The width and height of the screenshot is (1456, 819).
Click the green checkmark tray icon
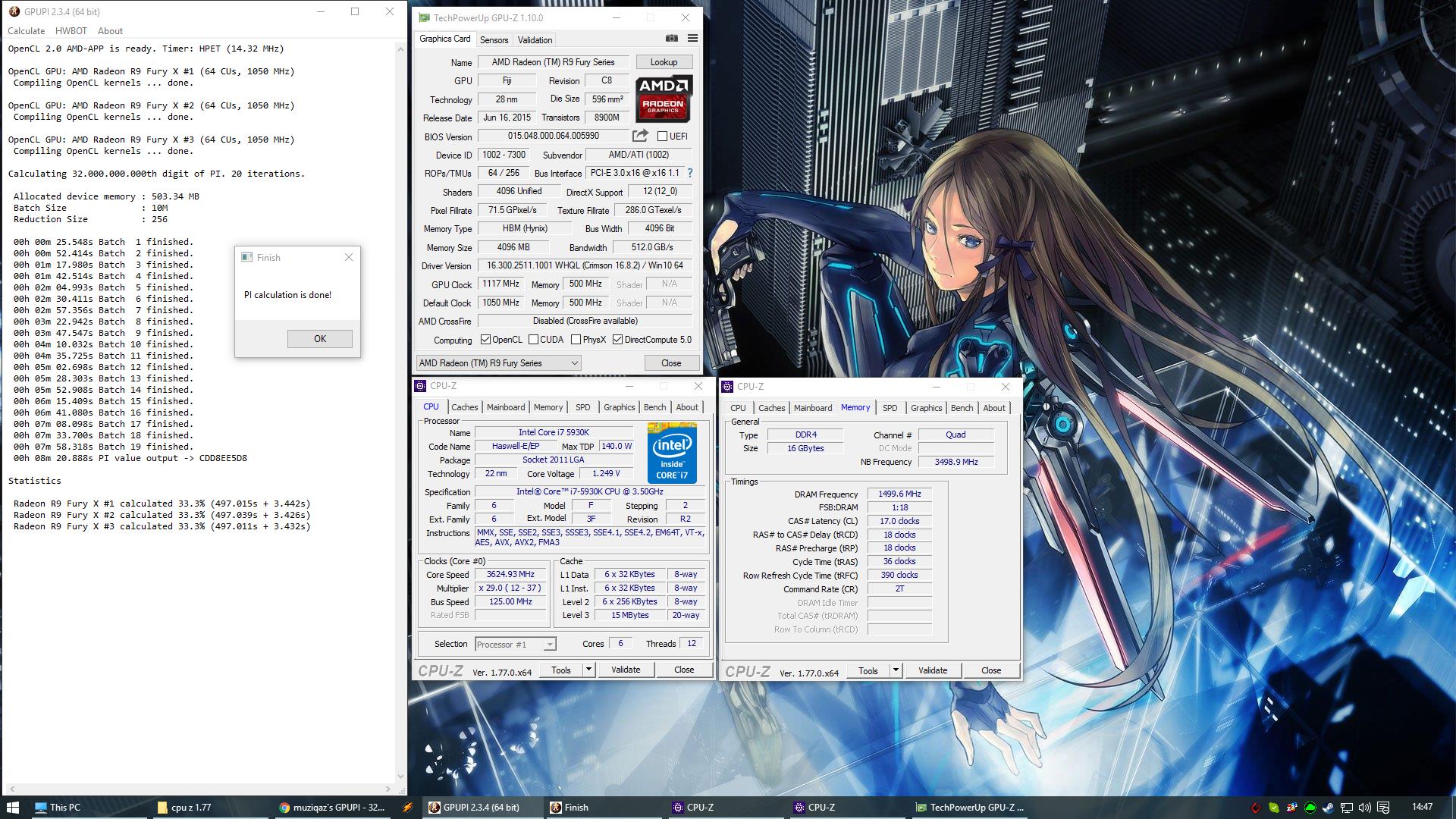tap(1274, 808)
